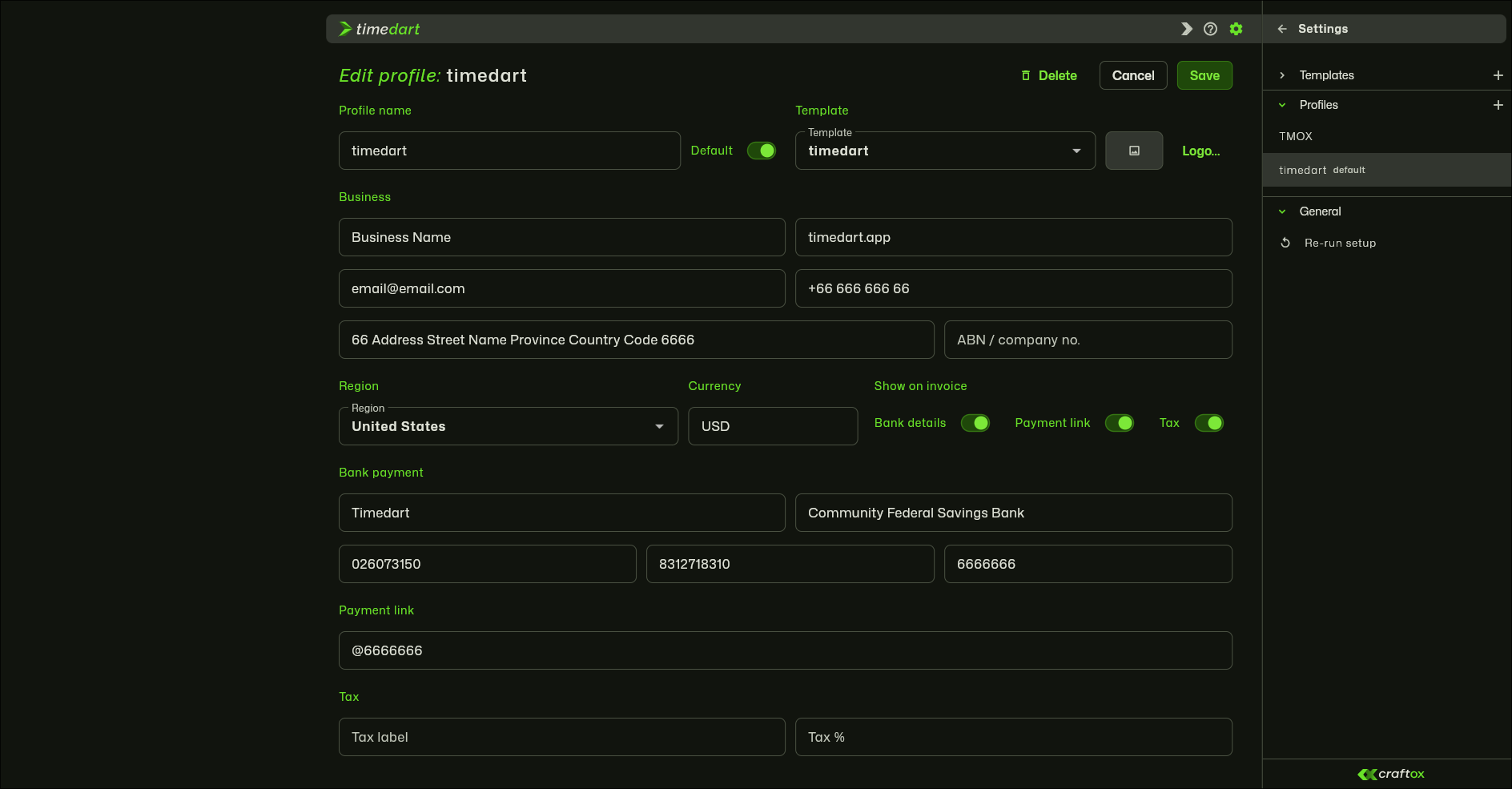The width and height of the screenshot is (1512, 789).
Task: Save the profile changes
Action: pyautogui.click(x=1204, y=75)
